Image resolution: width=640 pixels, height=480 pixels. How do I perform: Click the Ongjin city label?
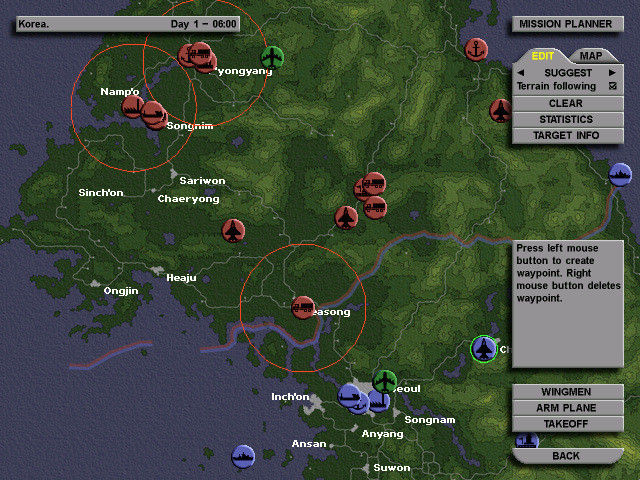121,291
